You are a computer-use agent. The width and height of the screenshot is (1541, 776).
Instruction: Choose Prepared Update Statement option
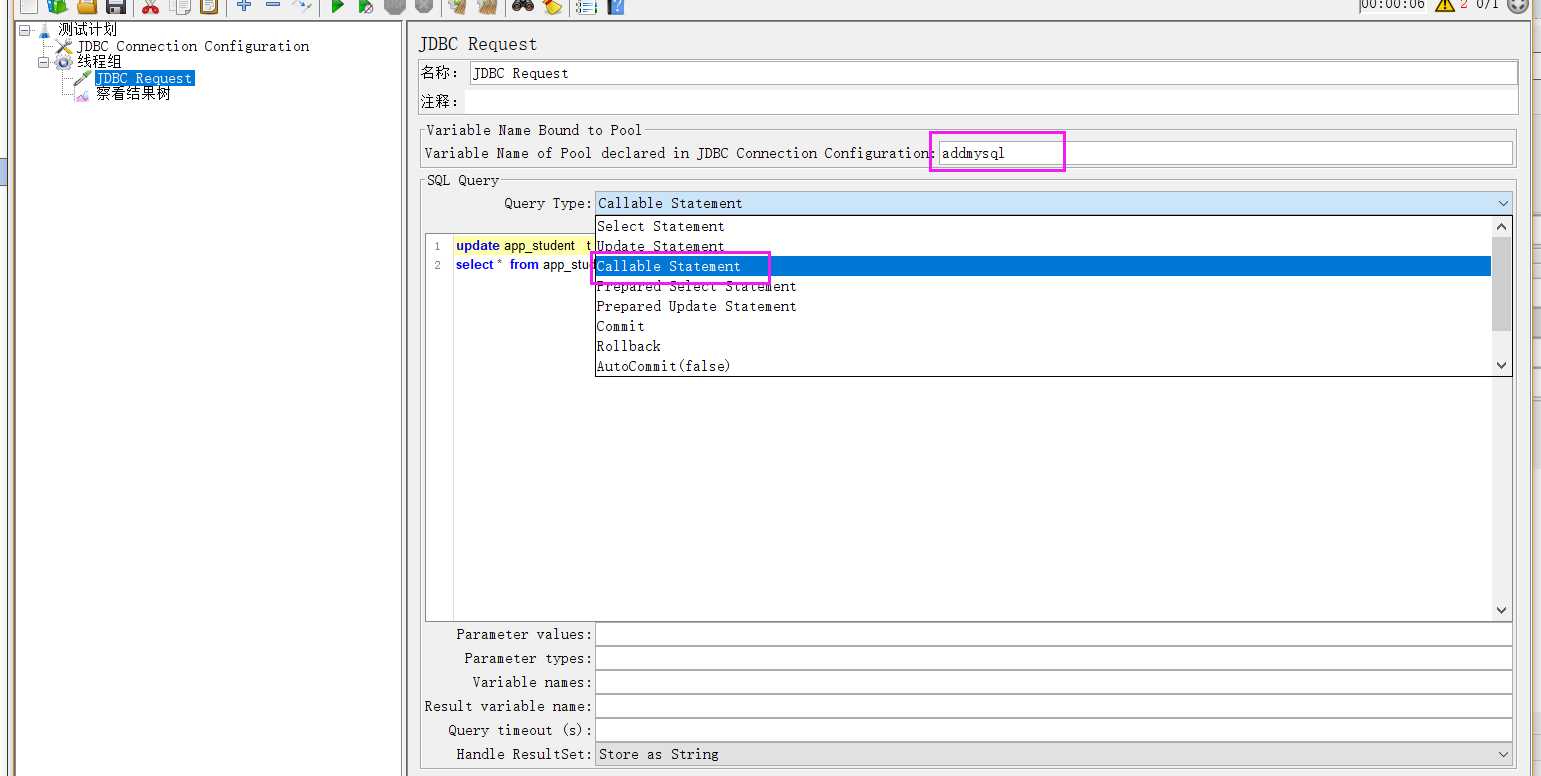pyautogui.click(x=1043, y=306)
